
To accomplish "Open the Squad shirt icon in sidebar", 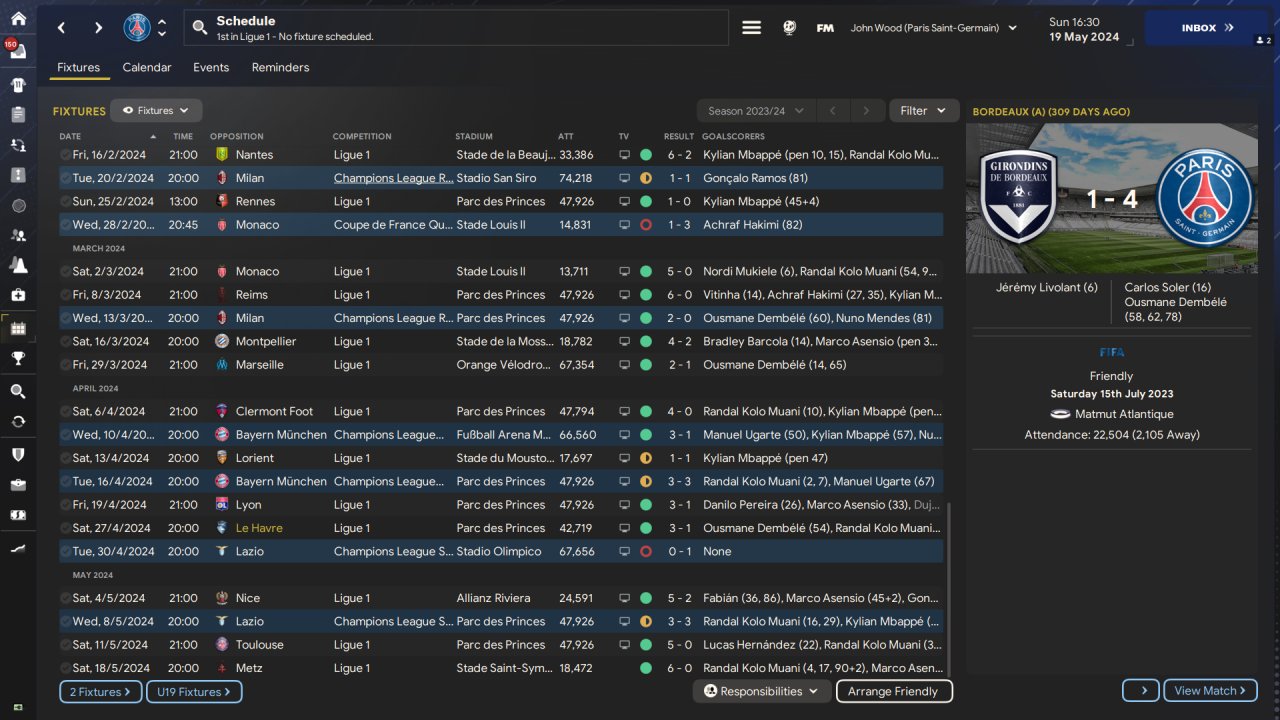I will pos(18,85).
